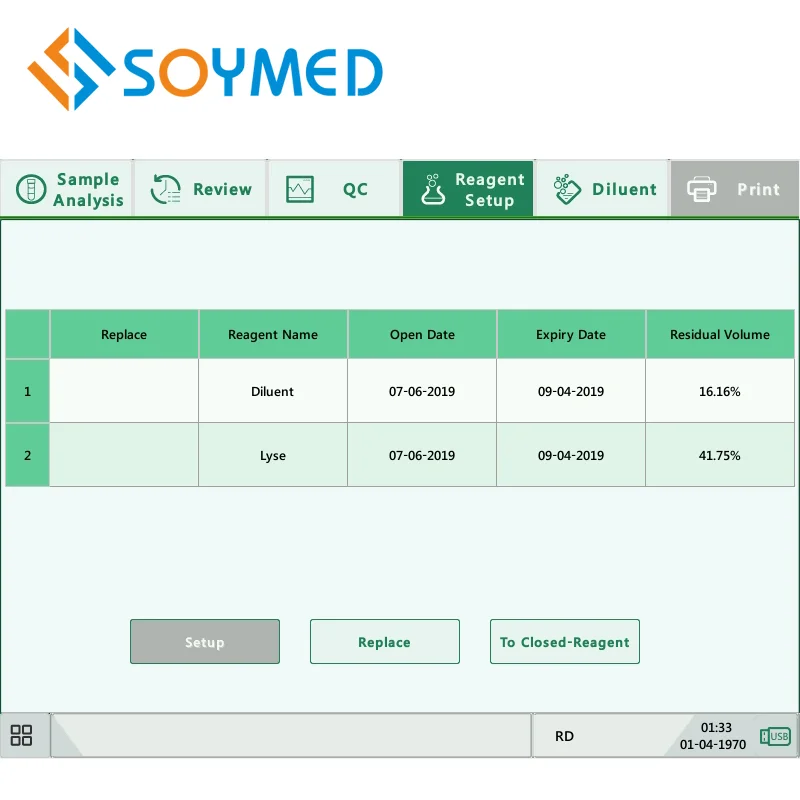Switch To Closed-Reagent mode
This screenshot has width=800, height=800.
(x=565, y=641)
